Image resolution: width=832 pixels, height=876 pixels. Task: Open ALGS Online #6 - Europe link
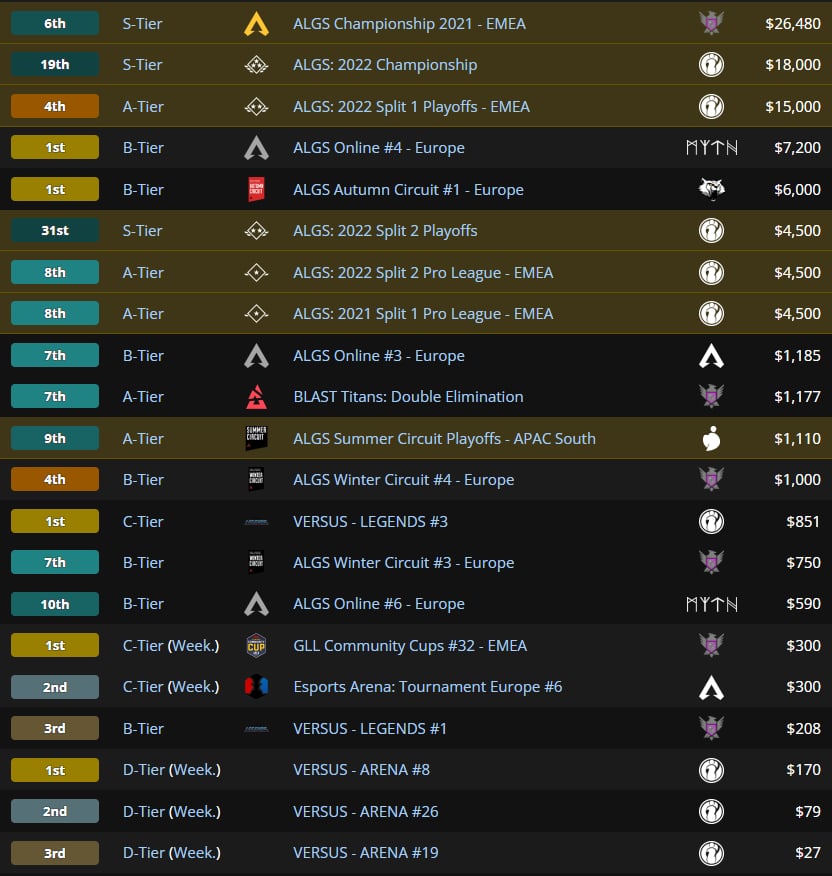pos(379,604)
